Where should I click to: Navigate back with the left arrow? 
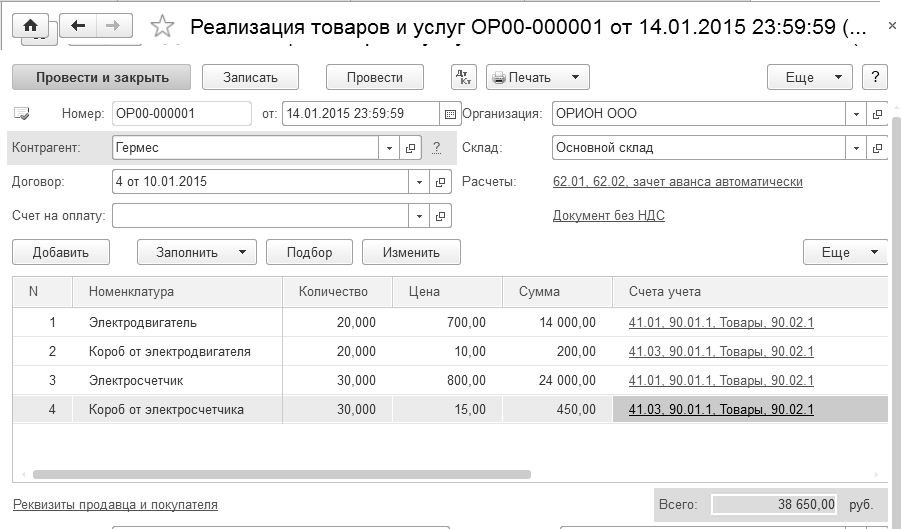click(x=78, y=26)
